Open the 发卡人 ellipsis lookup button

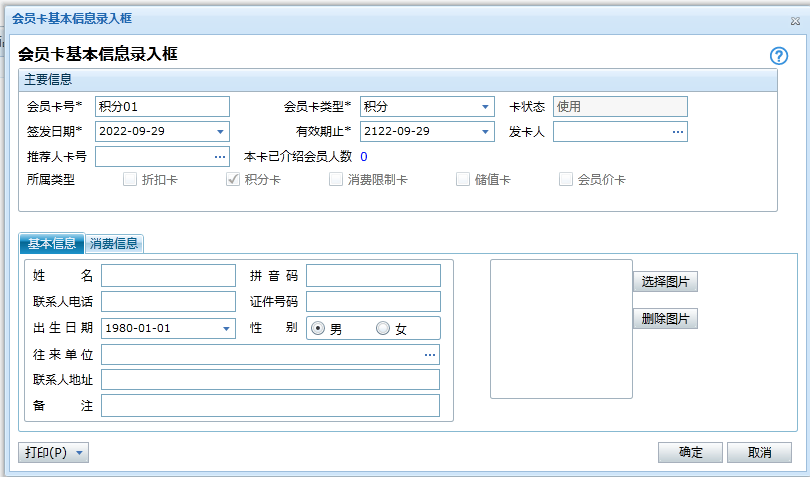click(x=677, y=132)
